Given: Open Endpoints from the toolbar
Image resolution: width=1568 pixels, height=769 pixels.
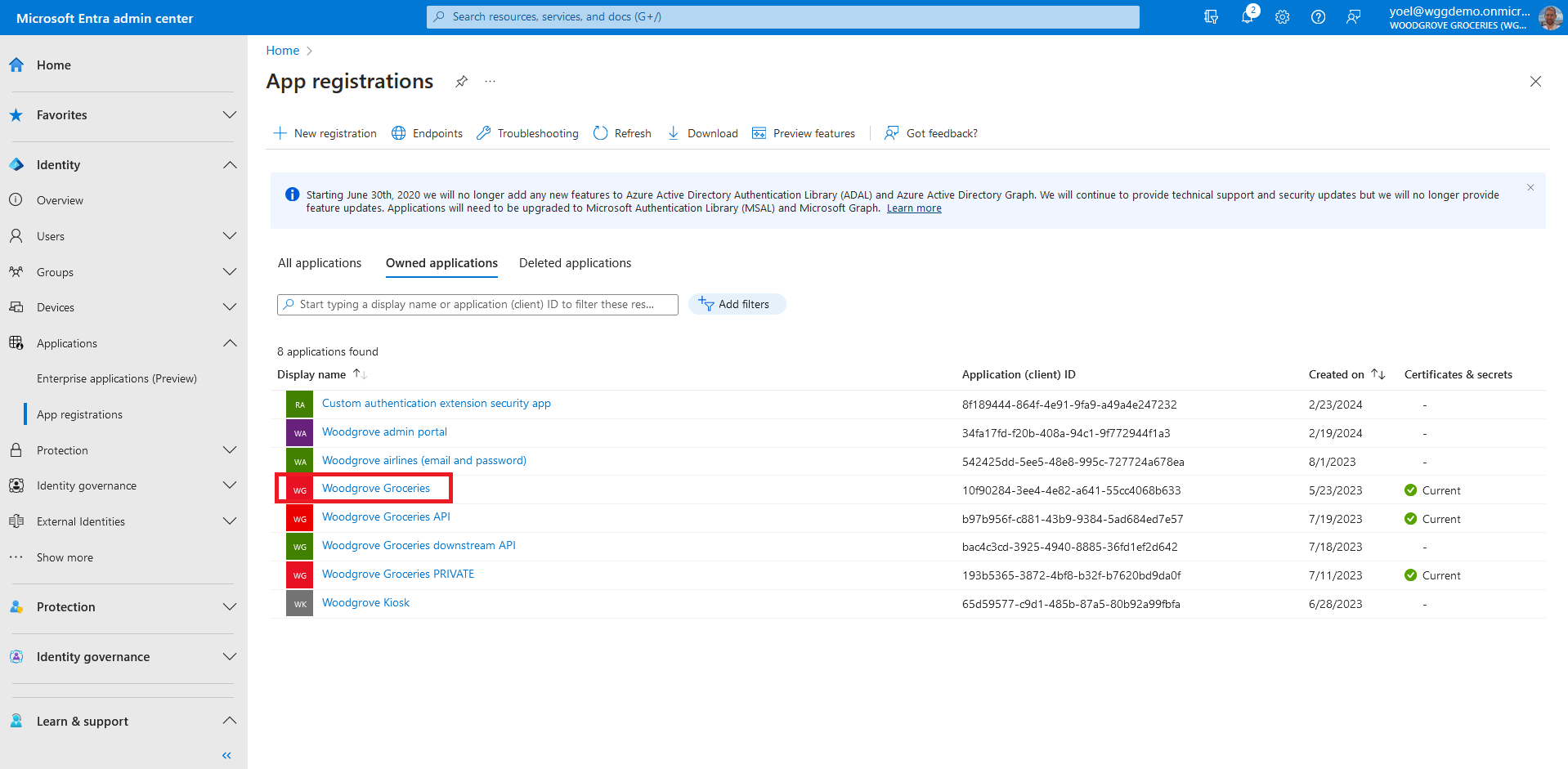Looking at the screenshot, I should point(428,133).
